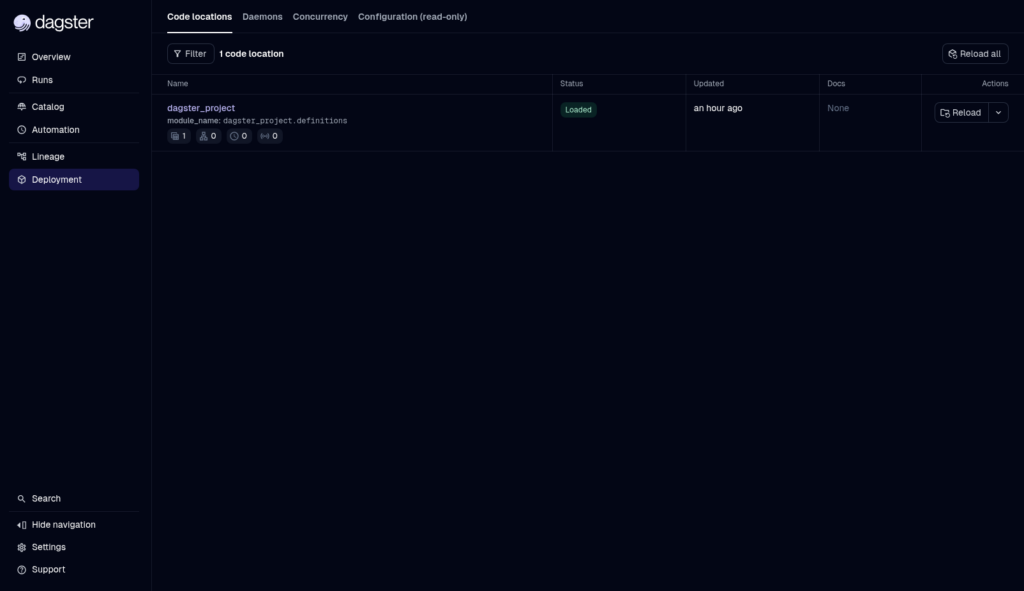Switch to the Concurrency tab
1024x591 pixels.
point(320,17)
